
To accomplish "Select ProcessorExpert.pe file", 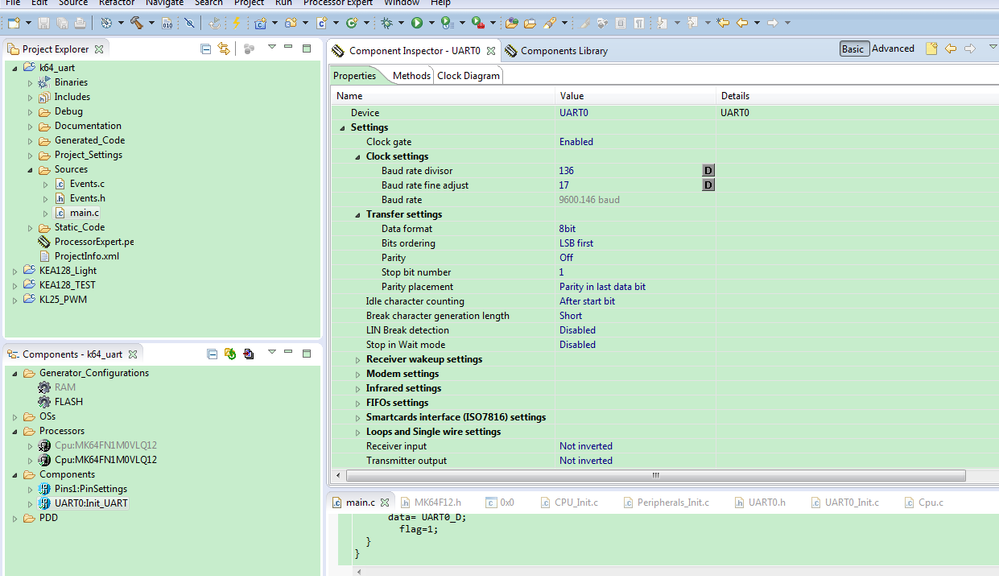I will 94,241.
